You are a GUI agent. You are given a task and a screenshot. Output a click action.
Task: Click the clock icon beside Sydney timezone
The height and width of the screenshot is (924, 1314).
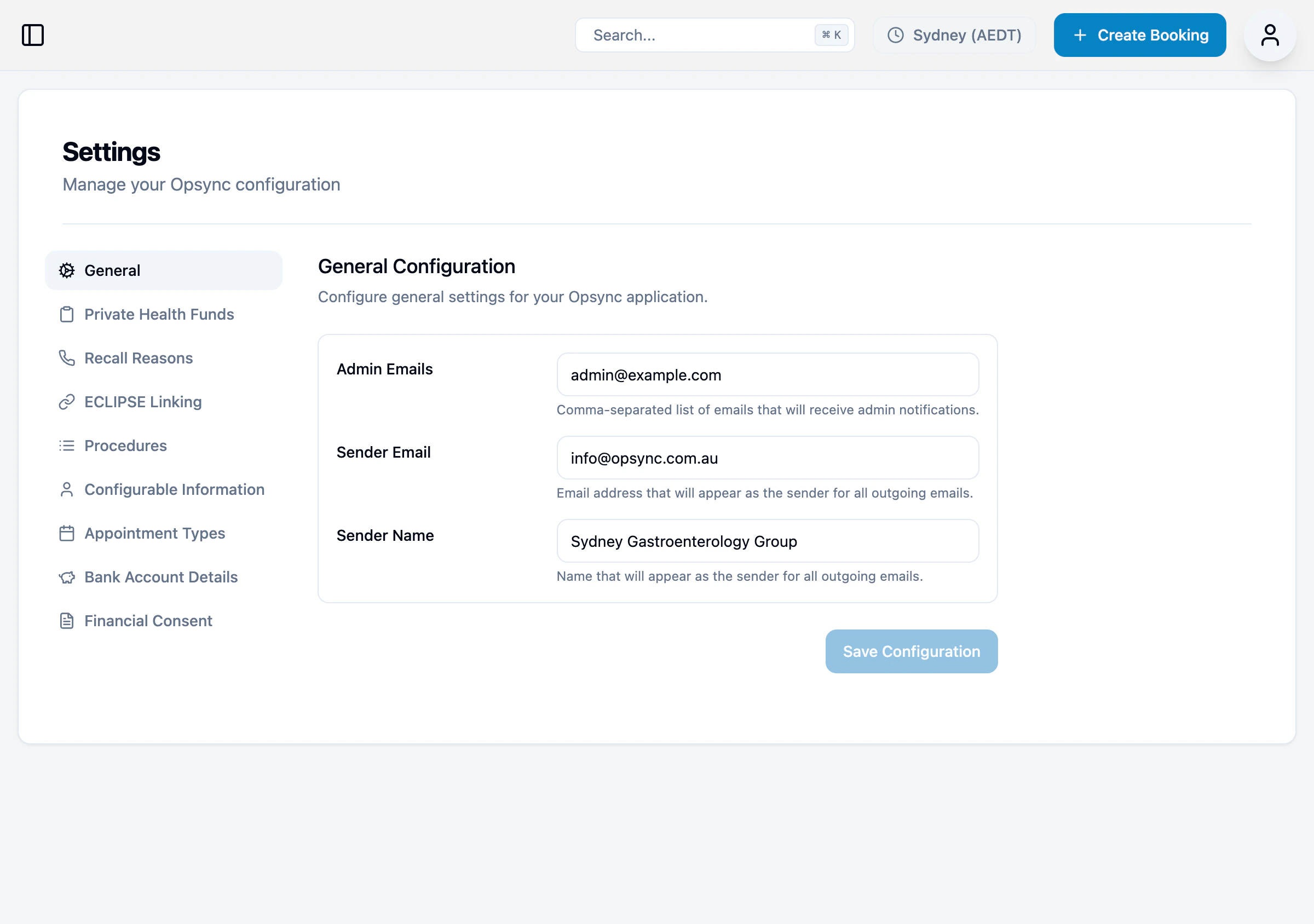point(895,35)
